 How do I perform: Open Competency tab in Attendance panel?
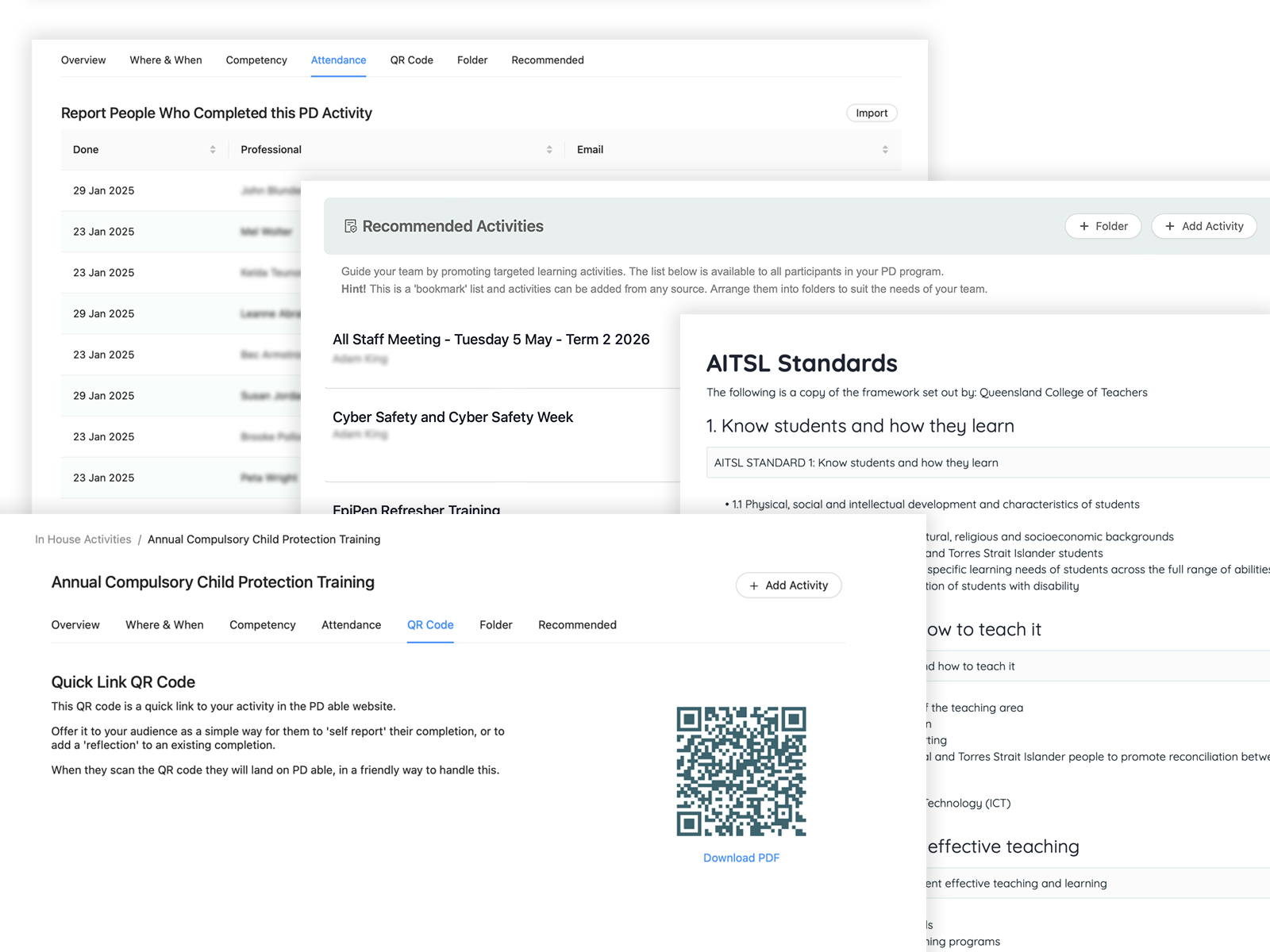point(256,60)
